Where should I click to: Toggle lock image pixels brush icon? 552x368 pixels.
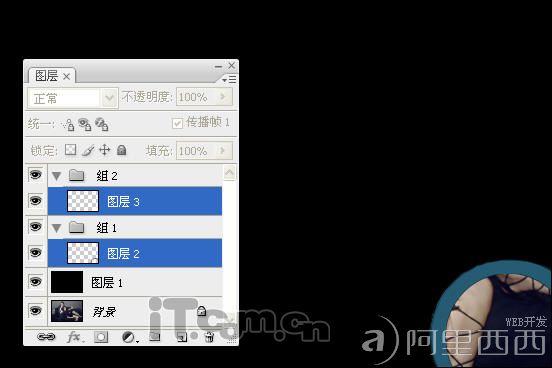[x=88, y=150]
